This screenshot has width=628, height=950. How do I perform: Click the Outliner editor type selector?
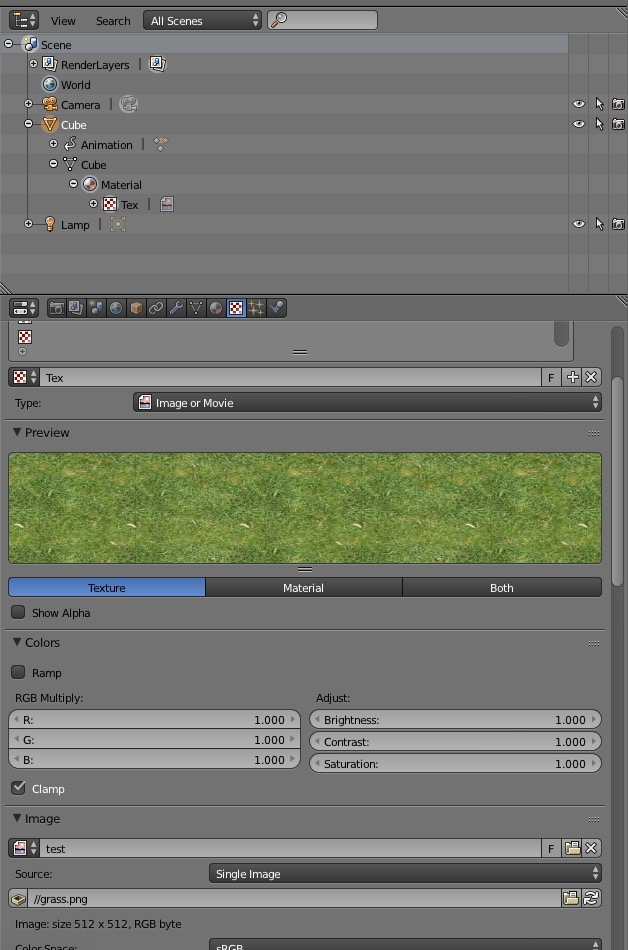24,21
